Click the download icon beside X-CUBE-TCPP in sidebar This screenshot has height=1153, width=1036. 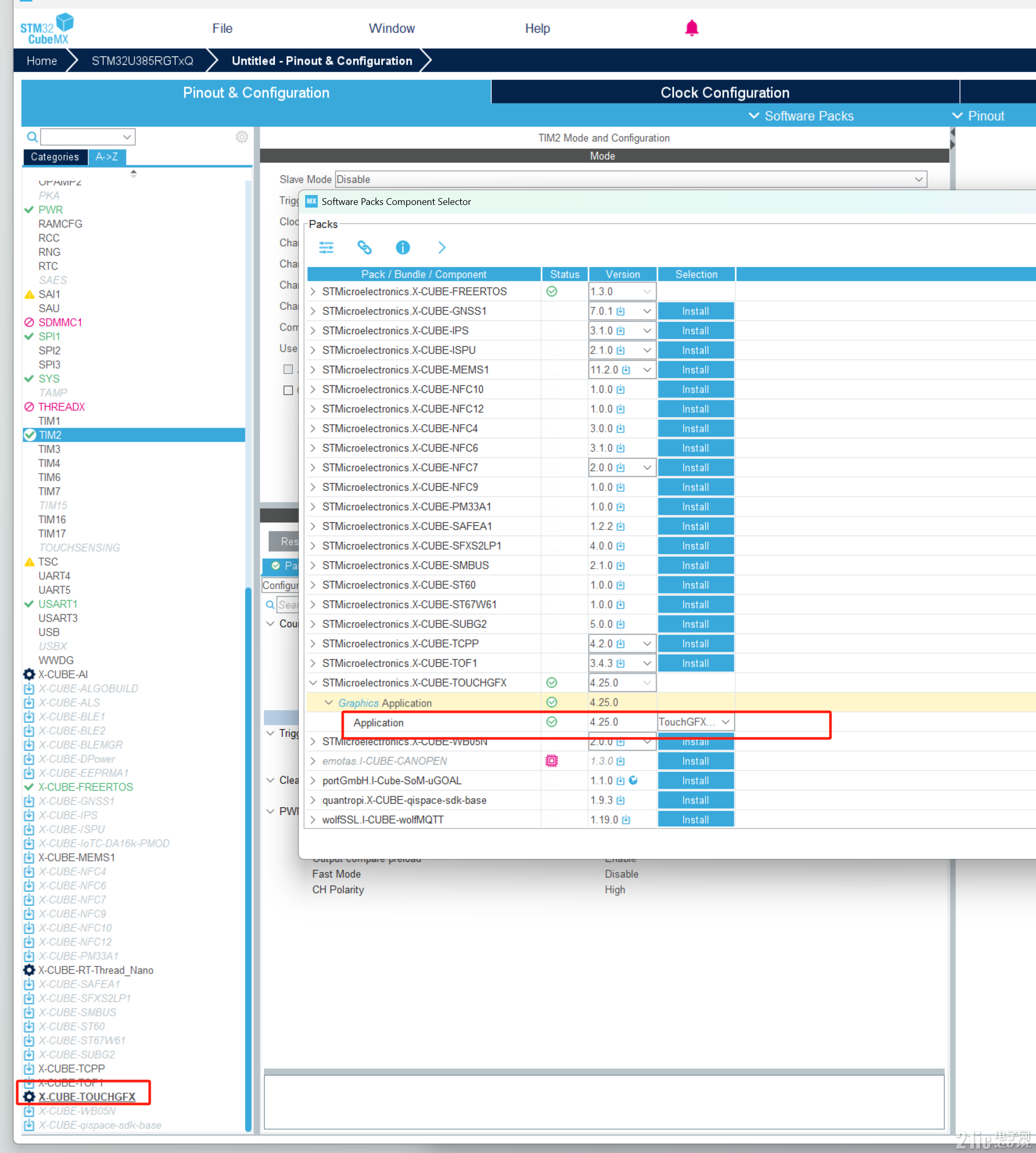tap(29, 1068)
